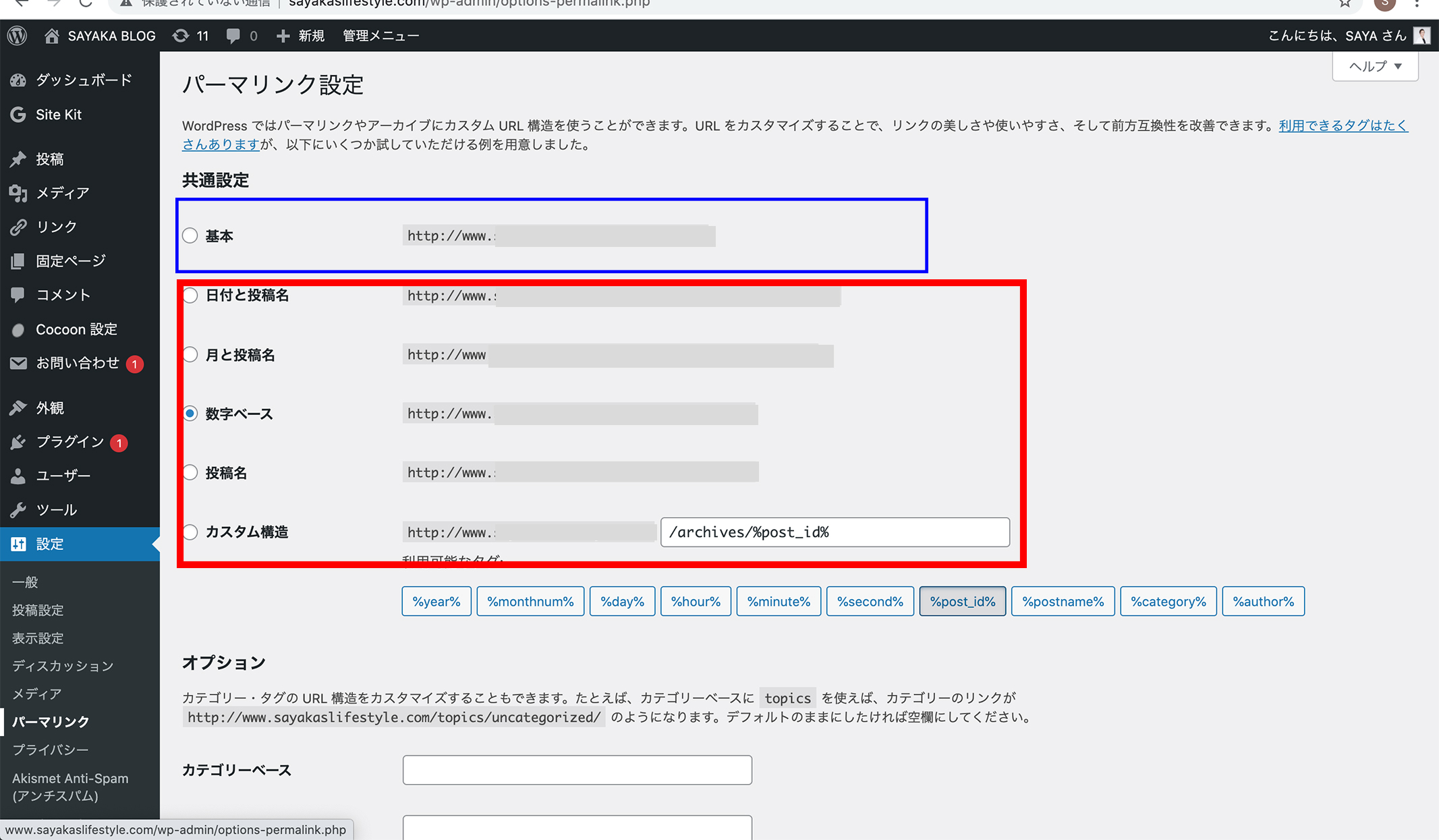Click the browser address bar URL
Screen dimensions: 1439x840
[x=469, y=3]
